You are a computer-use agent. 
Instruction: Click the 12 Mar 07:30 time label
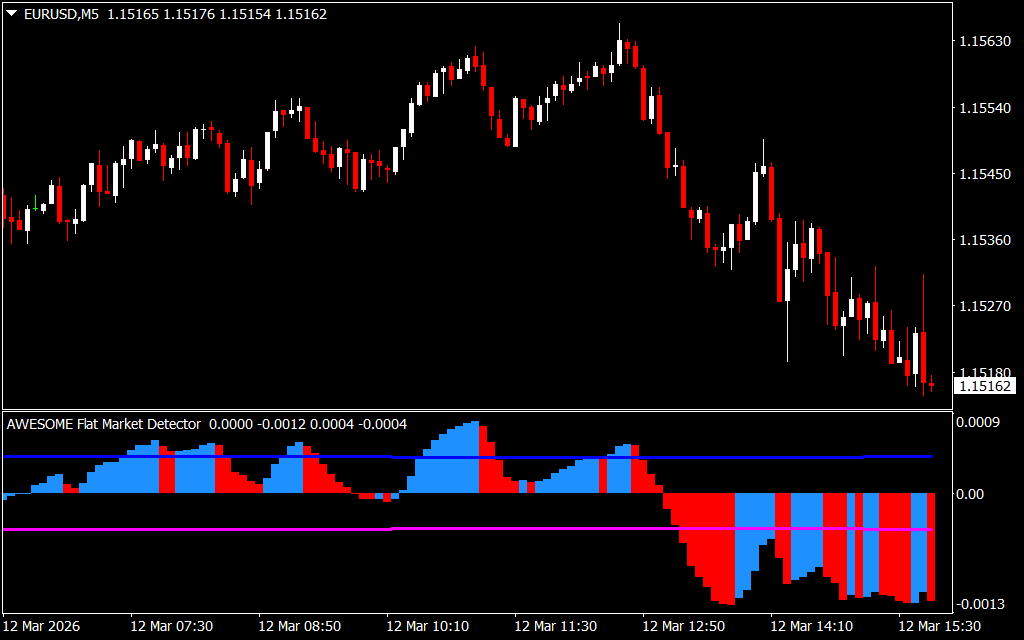click(171, 626)
